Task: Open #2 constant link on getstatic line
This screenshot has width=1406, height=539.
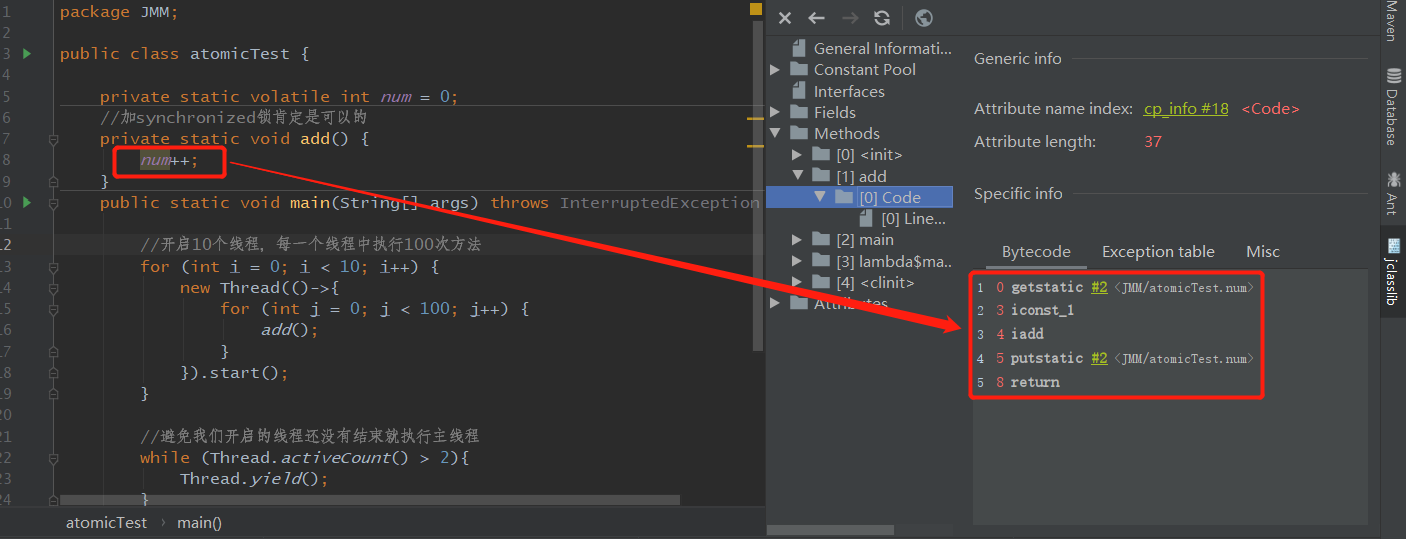Action: click(1099, 287)
